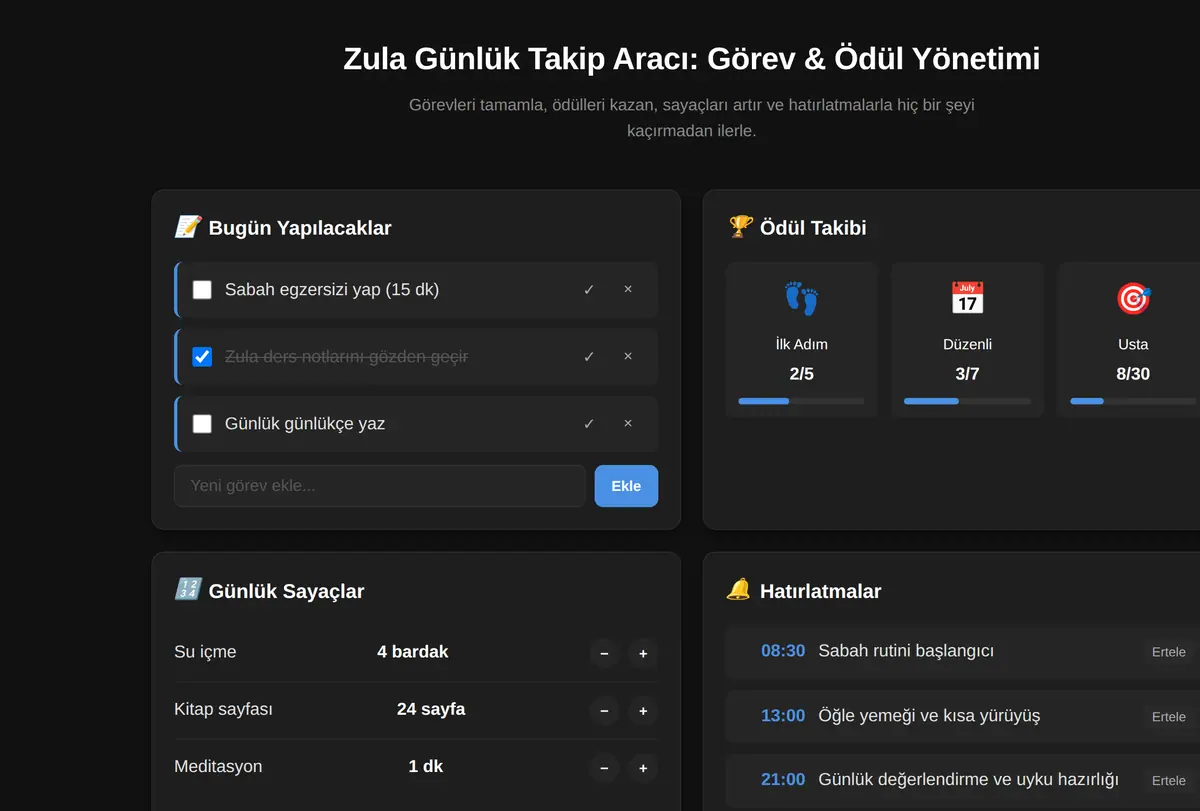This screenshot has height=811, width=1200.
Task: Click the target icon of 'Usta' reward
Action: [x=1133, y=298]
